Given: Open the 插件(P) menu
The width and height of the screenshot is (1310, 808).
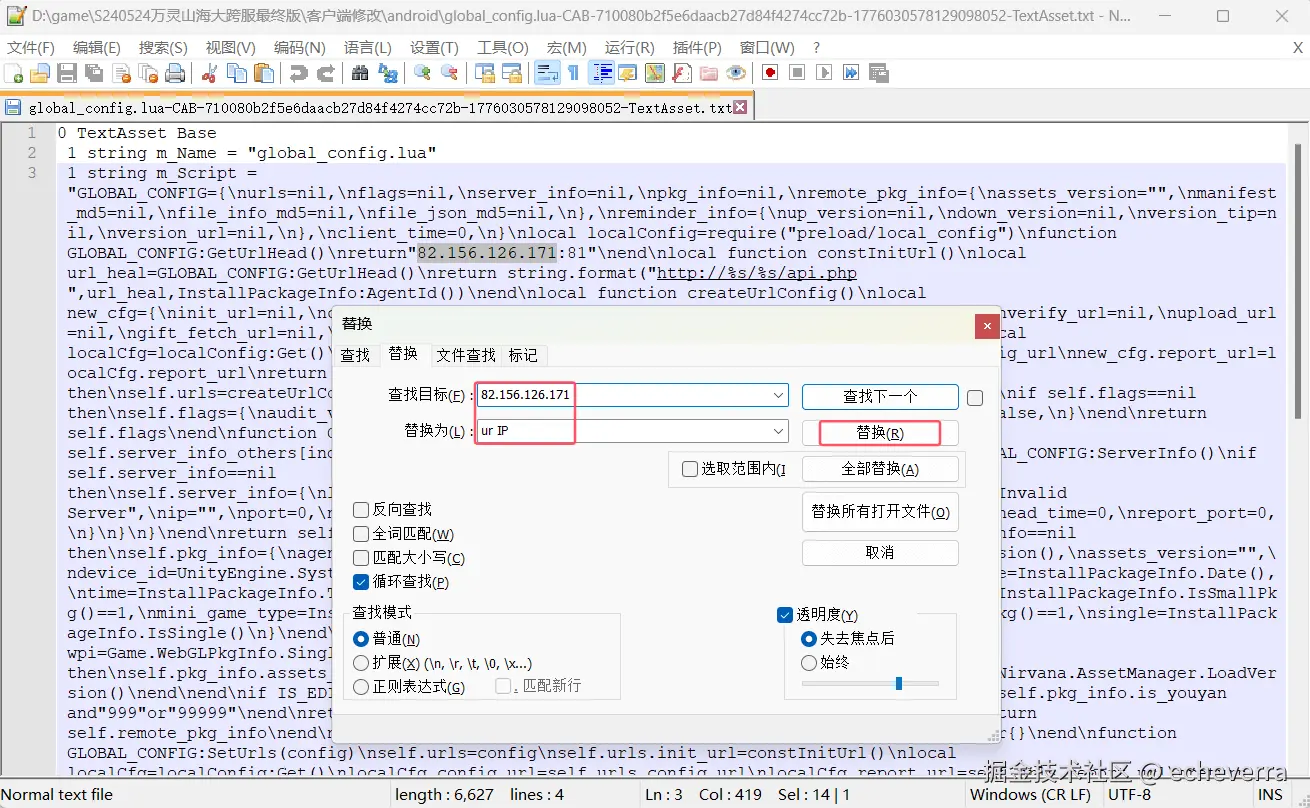Looking at the screenshot, I should [x=697, y=48].
